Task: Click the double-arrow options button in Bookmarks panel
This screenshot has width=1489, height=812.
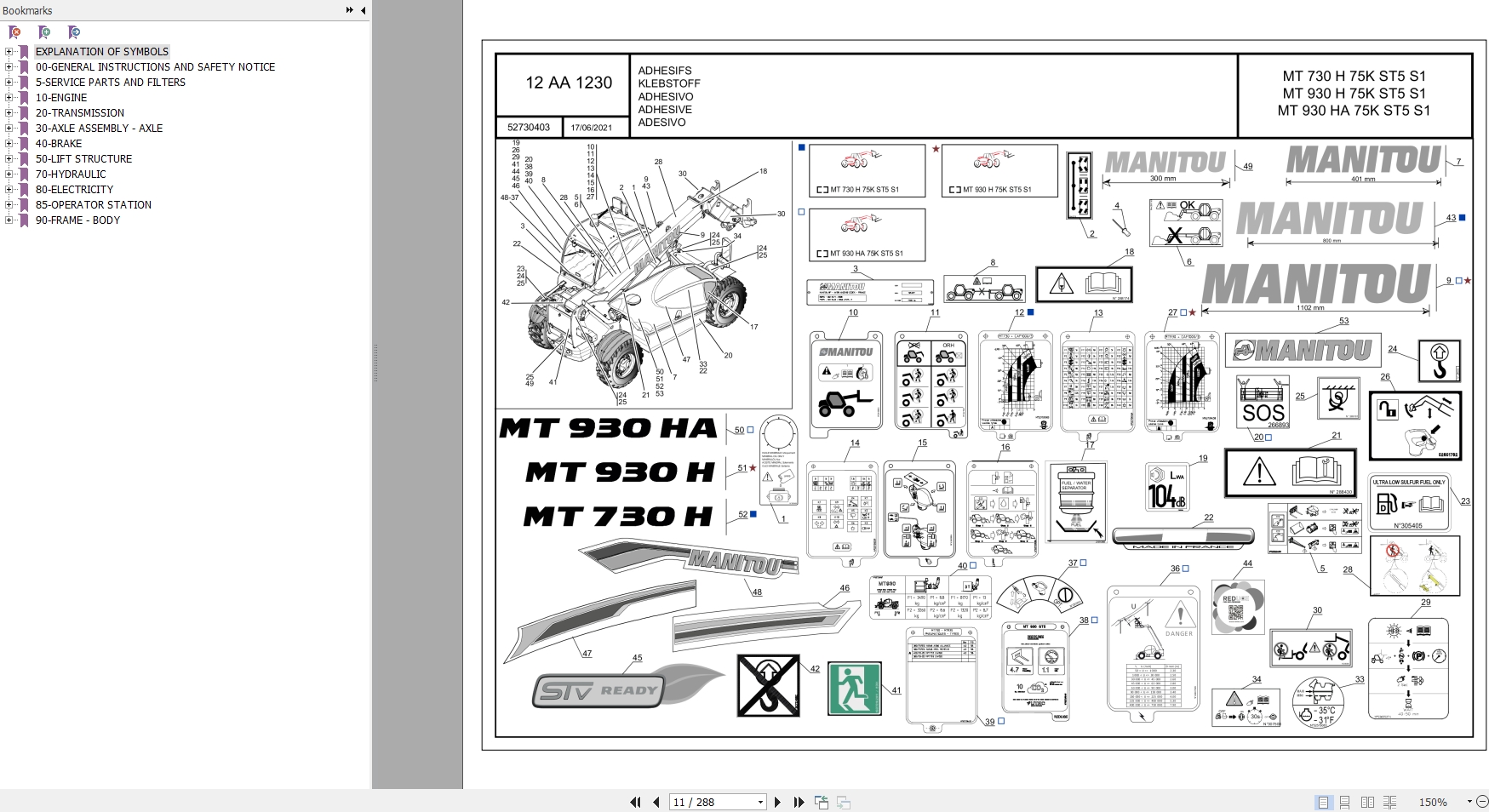Action: click(349, 10)
